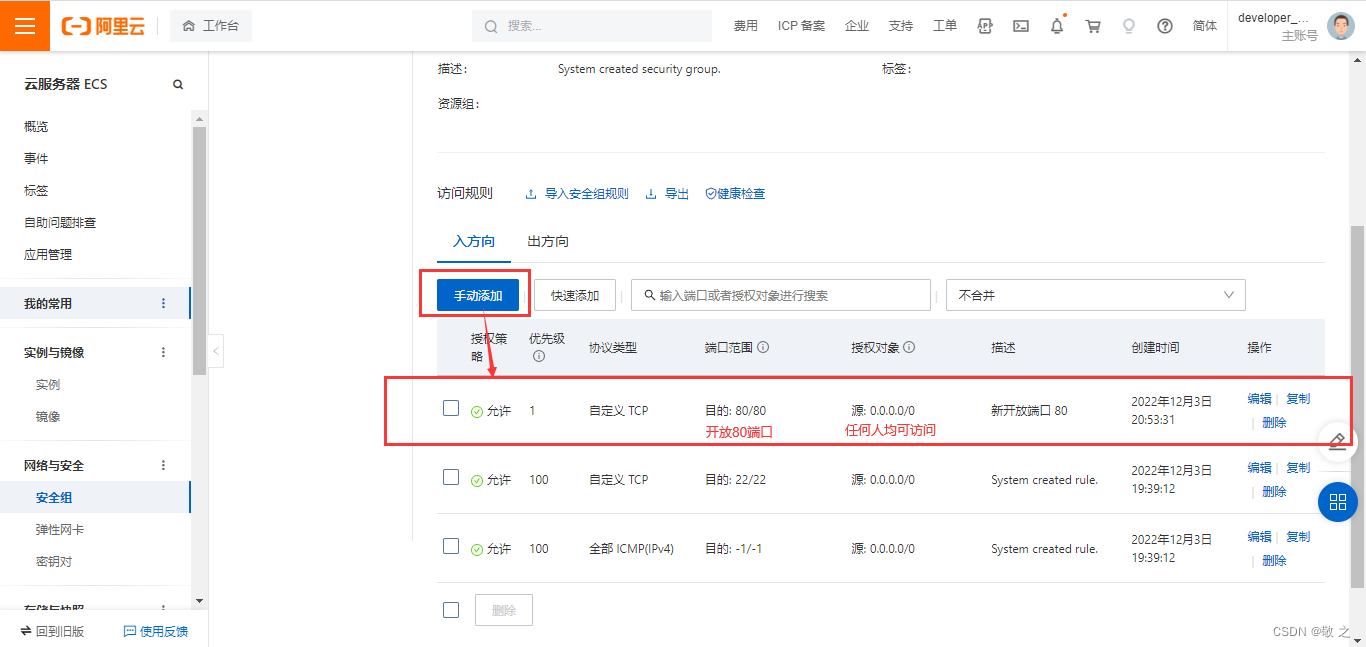Click the 快速添加 button

(x=575, y=296)
